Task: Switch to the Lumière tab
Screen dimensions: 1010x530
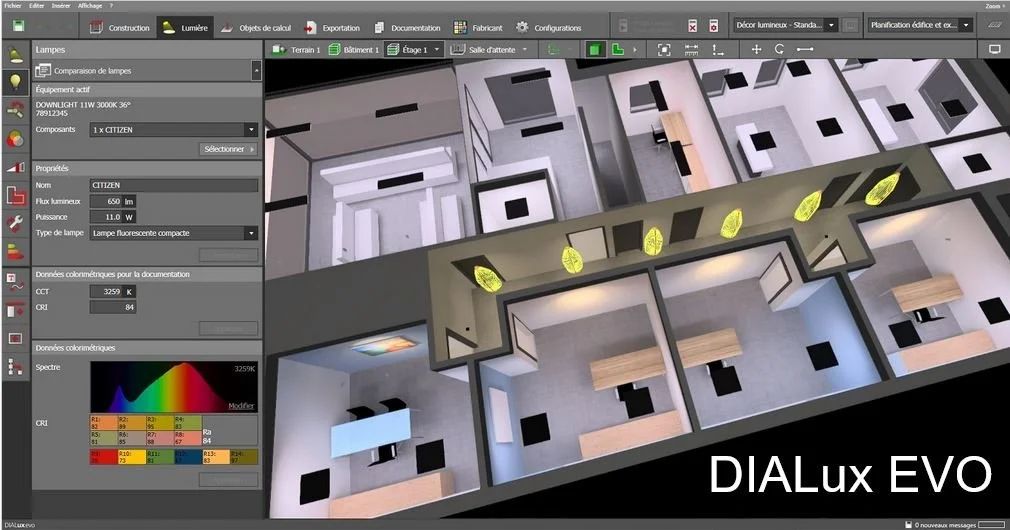Action: click(186, 28)
